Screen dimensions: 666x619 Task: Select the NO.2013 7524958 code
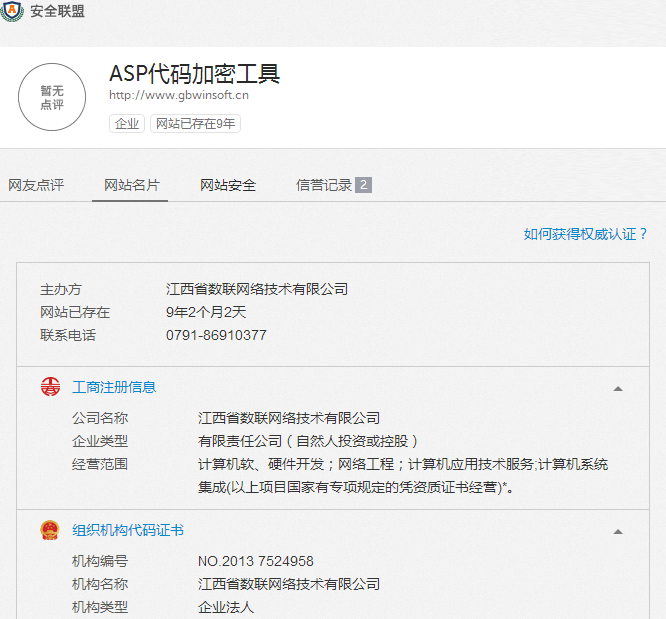point(256,561)
